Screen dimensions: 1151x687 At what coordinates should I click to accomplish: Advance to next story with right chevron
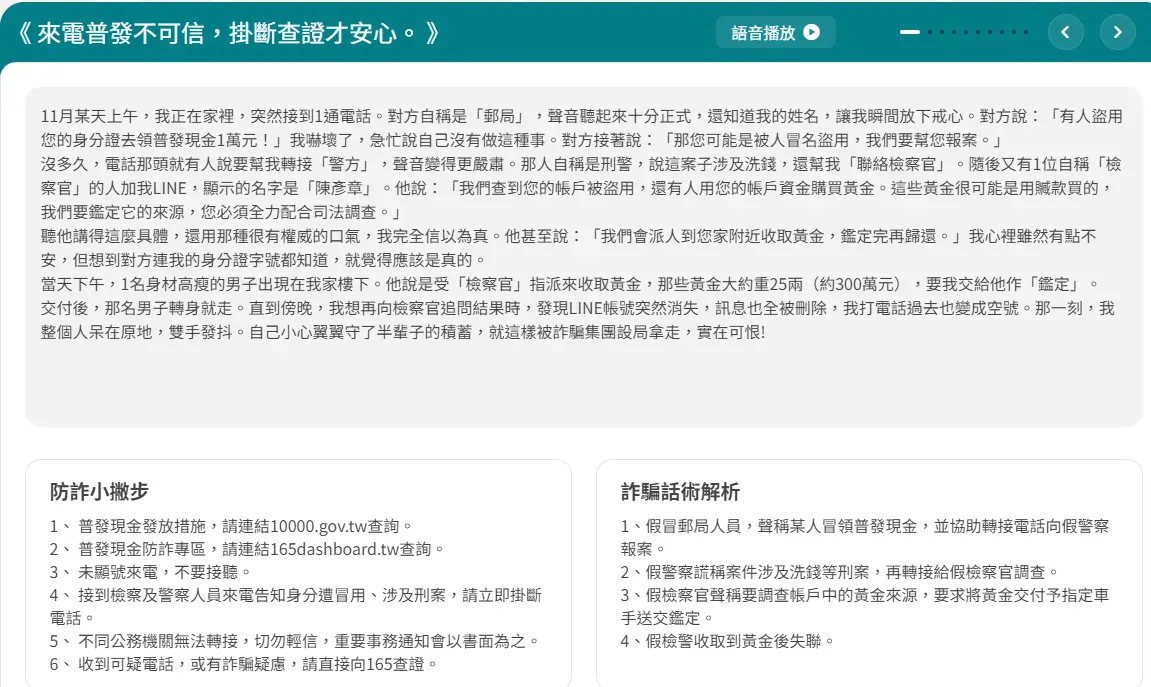click(x=1117, y=32)
